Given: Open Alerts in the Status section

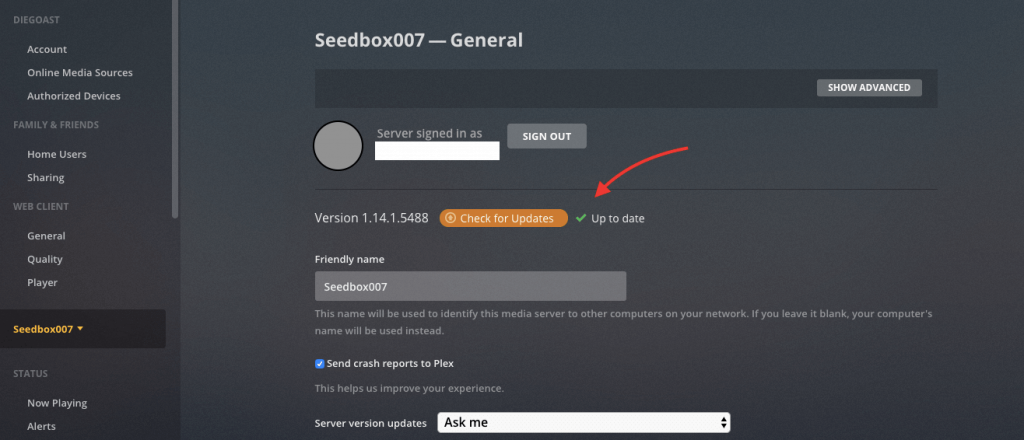Looking at the screenshot, I should 42,426.
